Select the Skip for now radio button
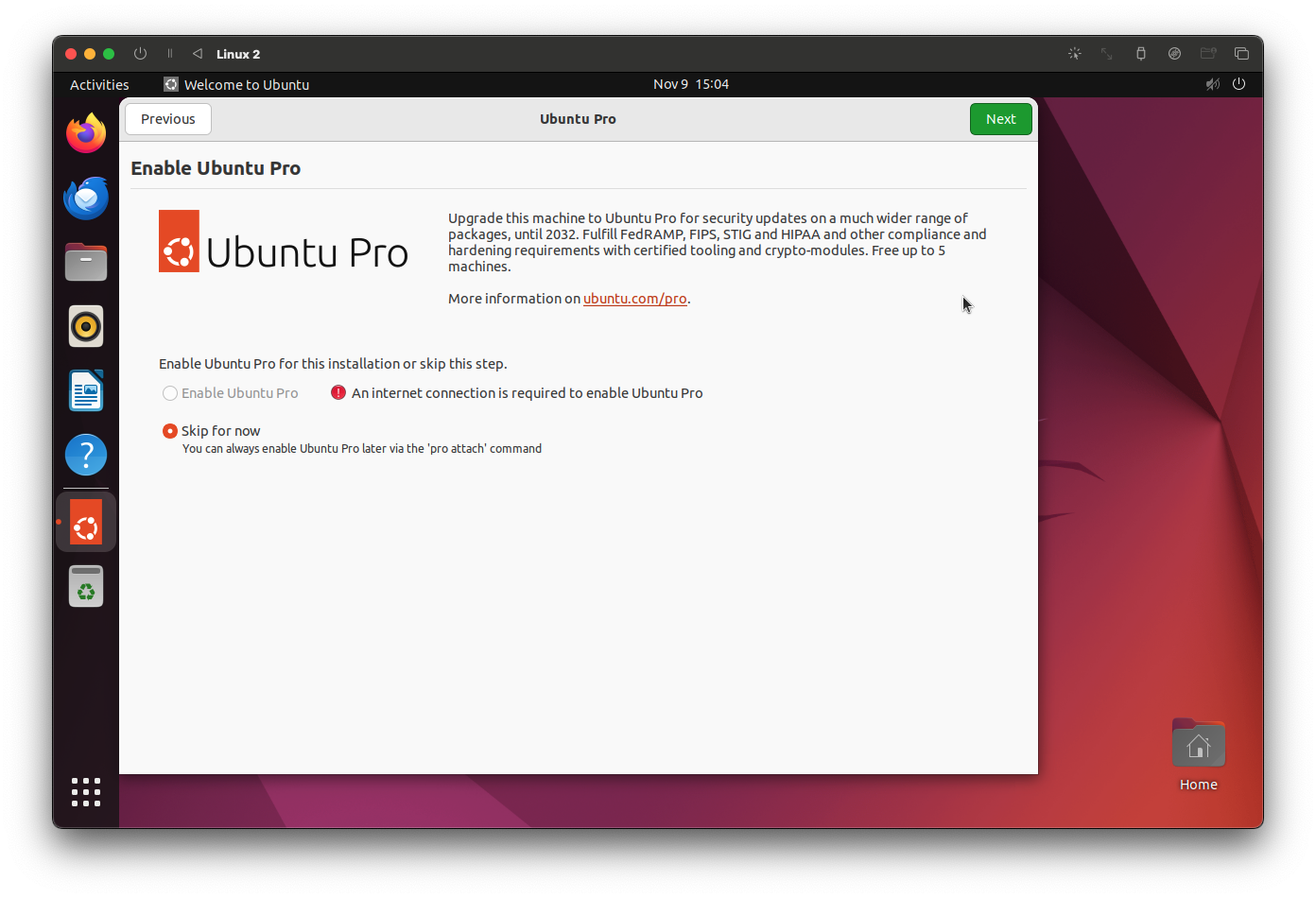 tap(170, 431)
